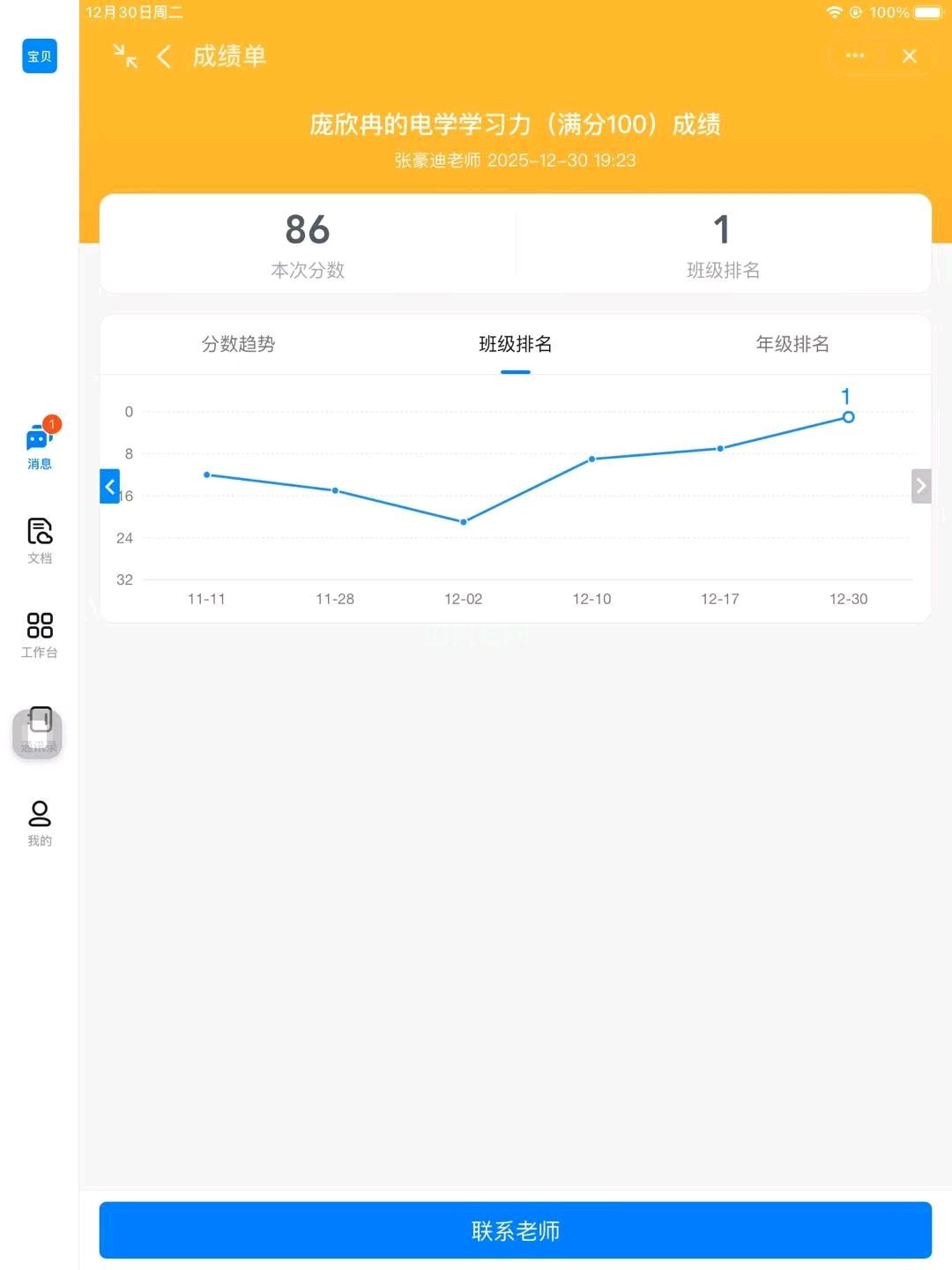
Task: Shrink the view with the collapse arrows icon
Action: pos(125,56)
